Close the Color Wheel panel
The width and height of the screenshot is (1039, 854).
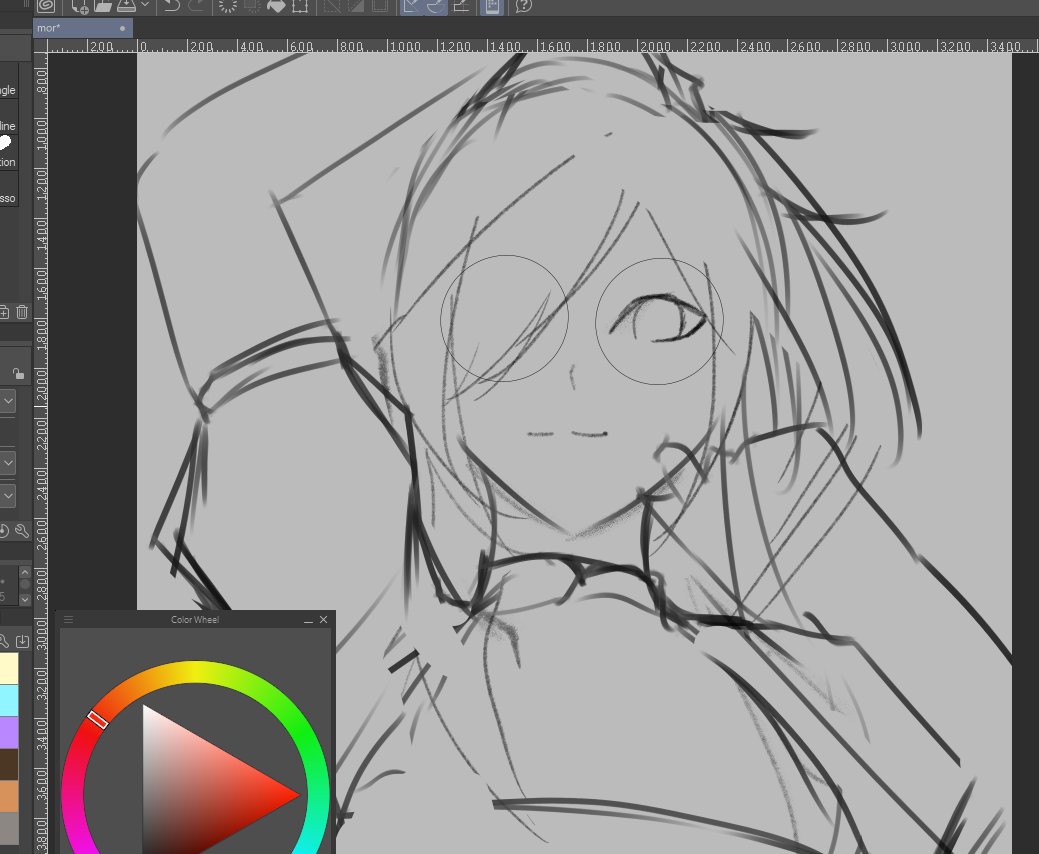[x=323, y=619]
